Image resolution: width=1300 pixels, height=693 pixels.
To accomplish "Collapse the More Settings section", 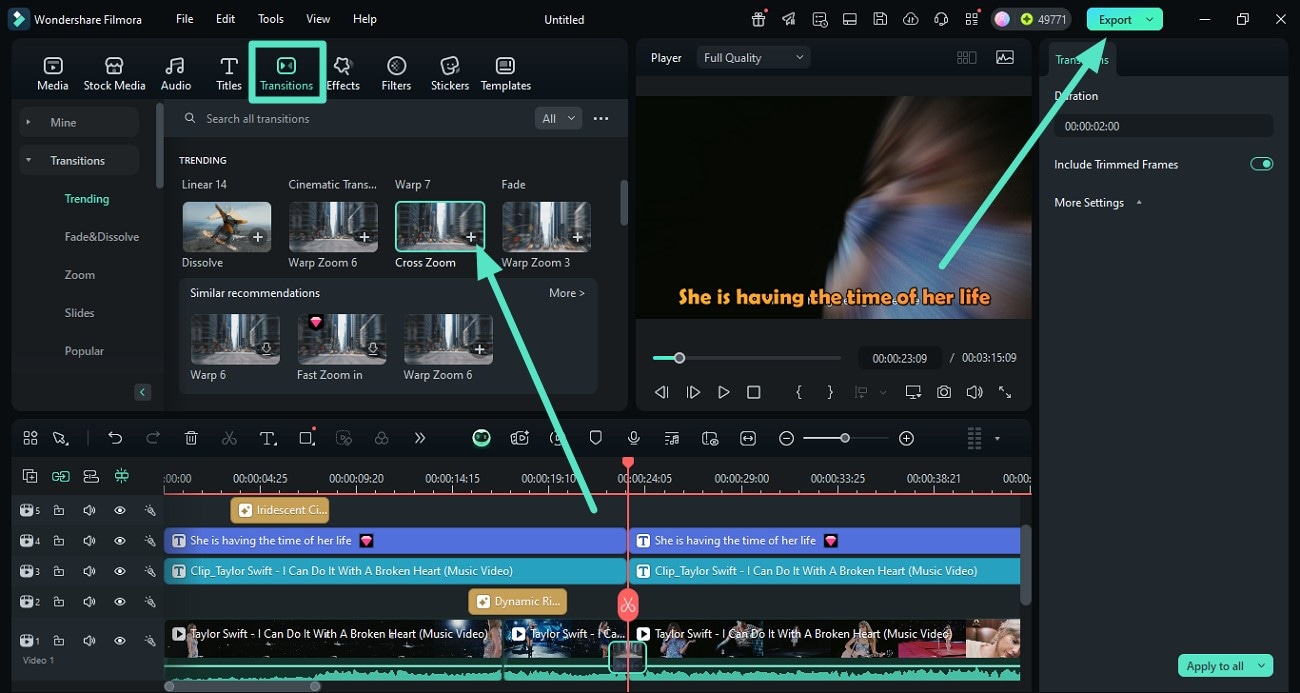I will pos(1138,202).
